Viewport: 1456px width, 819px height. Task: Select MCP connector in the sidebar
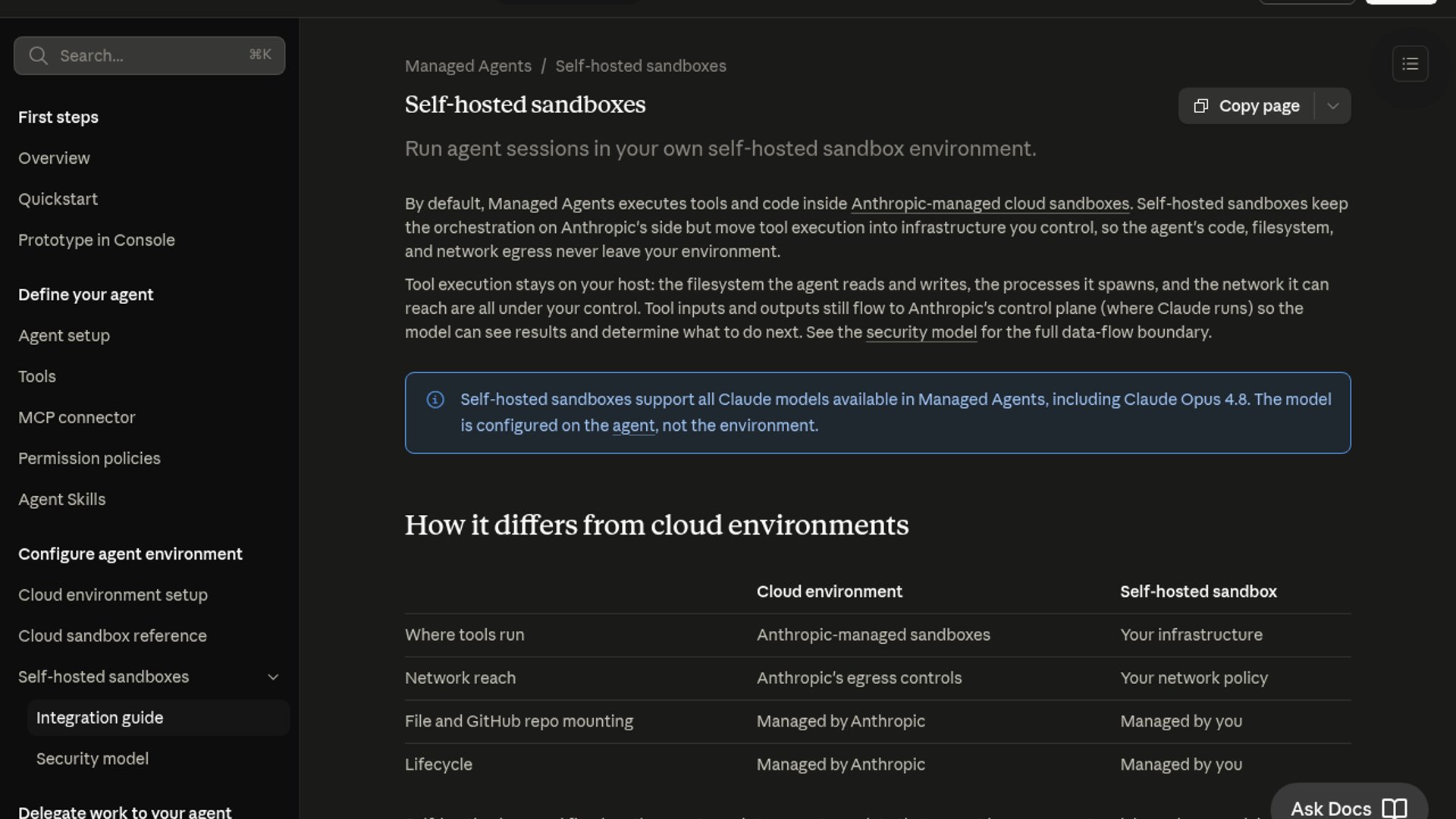(x=77, y=418)
